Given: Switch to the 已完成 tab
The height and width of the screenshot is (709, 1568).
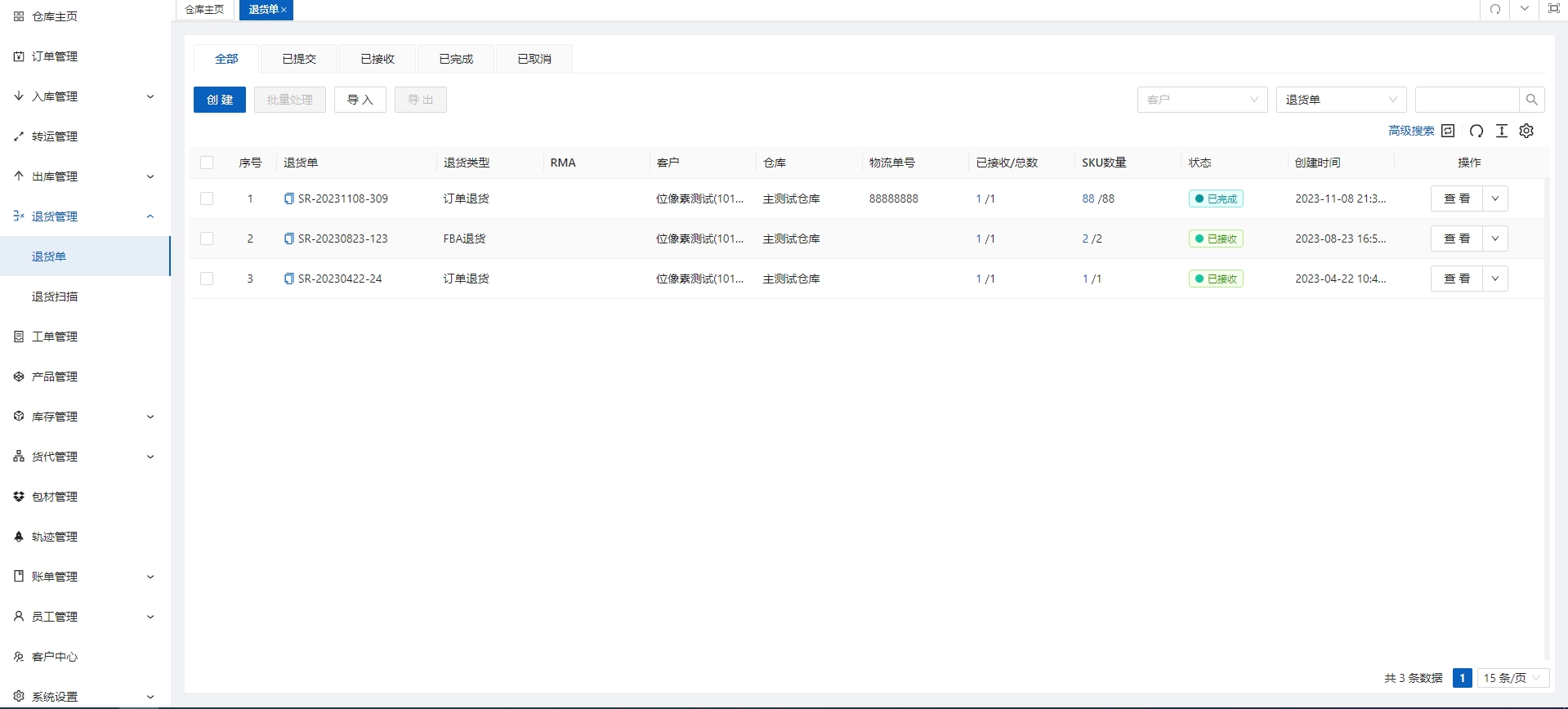Looking at the screenshot, I should [x=456, y=59].
